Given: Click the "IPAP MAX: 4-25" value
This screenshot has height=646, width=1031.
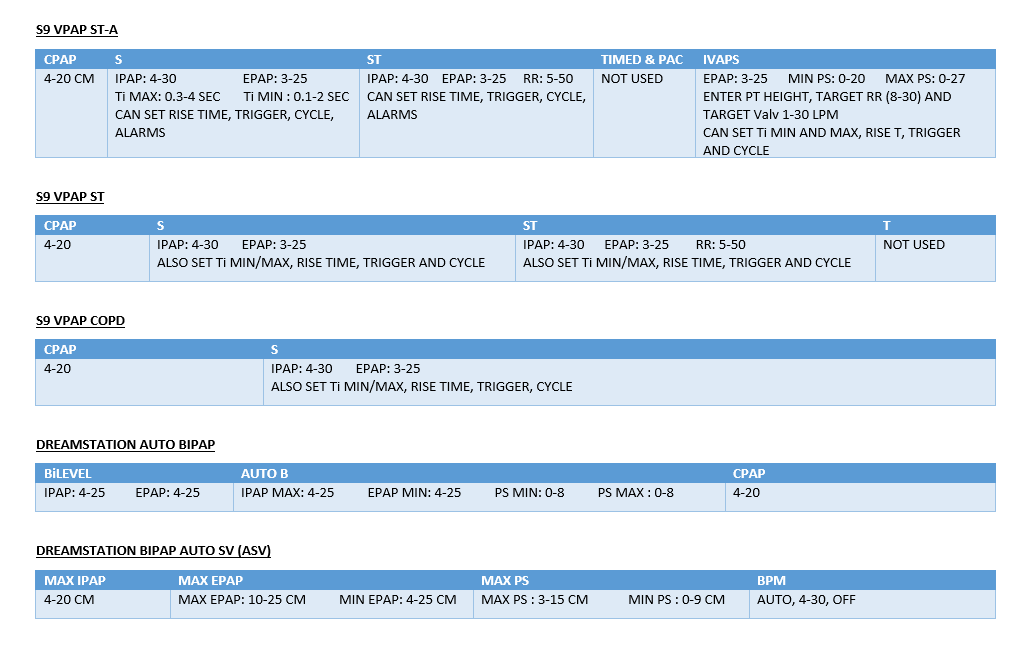Looking at the screenshot, I should click(x=287, y=493).
